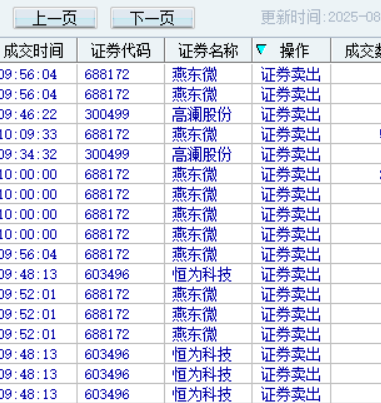
Task: Click the 下一页 next page button
Action: pos(152,18)
